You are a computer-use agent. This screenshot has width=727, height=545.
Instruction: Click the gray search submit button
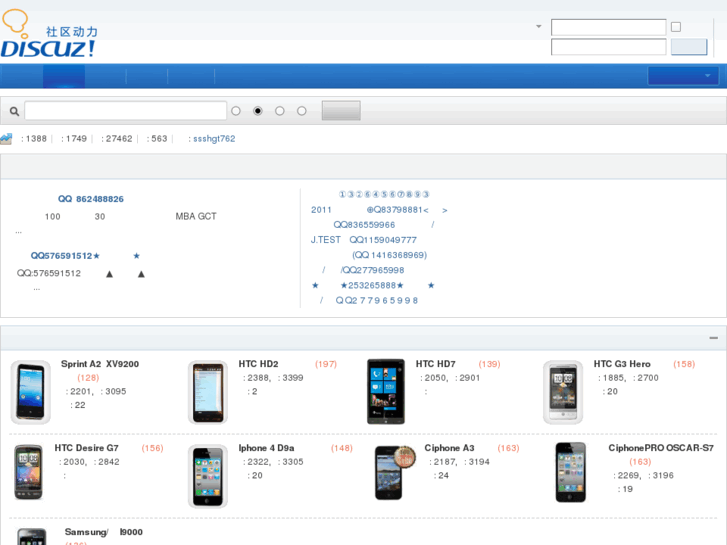coord(341,111)
